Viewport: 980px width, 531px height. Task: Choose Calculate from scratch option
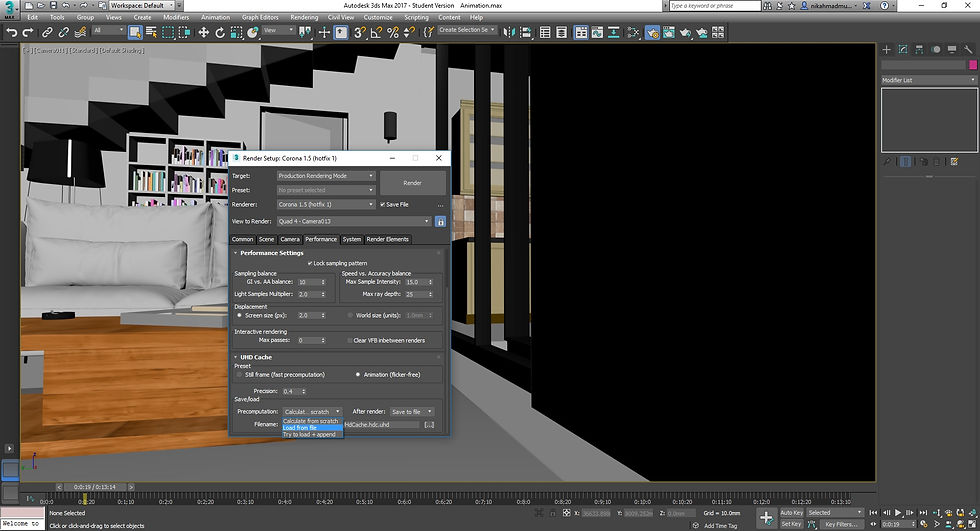tap(312, 421)
